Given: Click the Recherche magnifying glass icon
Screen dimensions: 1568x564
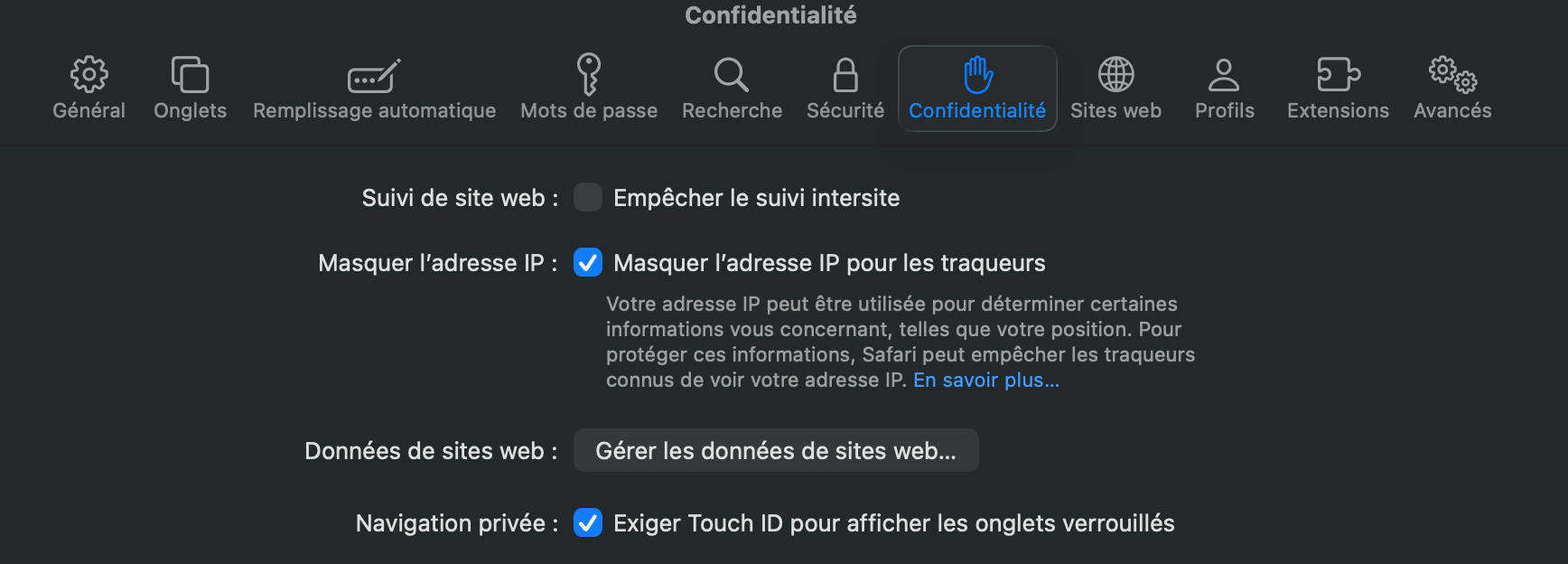Looking at the screenshot, I should point(732,77).
